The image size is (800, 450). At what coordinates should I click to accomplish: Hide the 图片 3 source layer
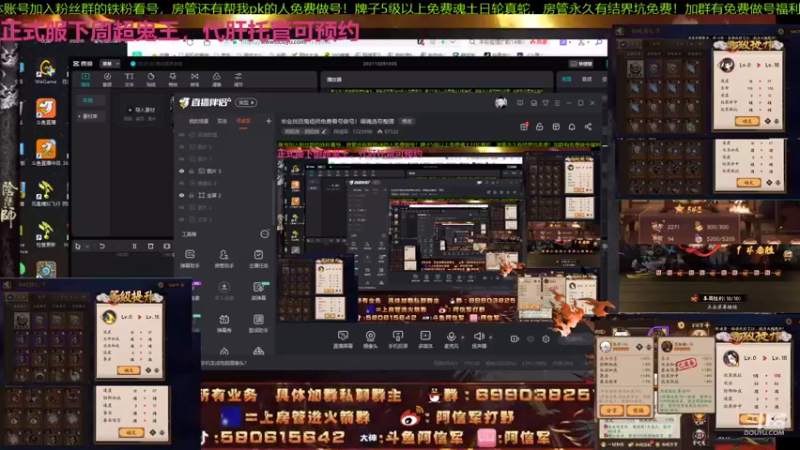(x=182, y=171)
